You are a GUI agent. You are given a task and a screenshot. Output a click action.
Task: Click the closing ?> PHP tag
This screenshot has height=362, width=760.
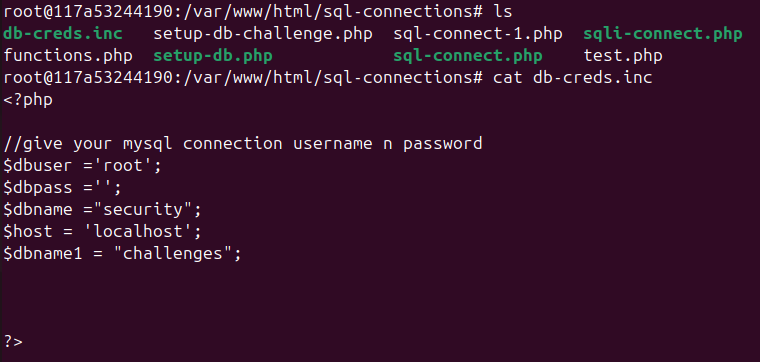point(13,341)
